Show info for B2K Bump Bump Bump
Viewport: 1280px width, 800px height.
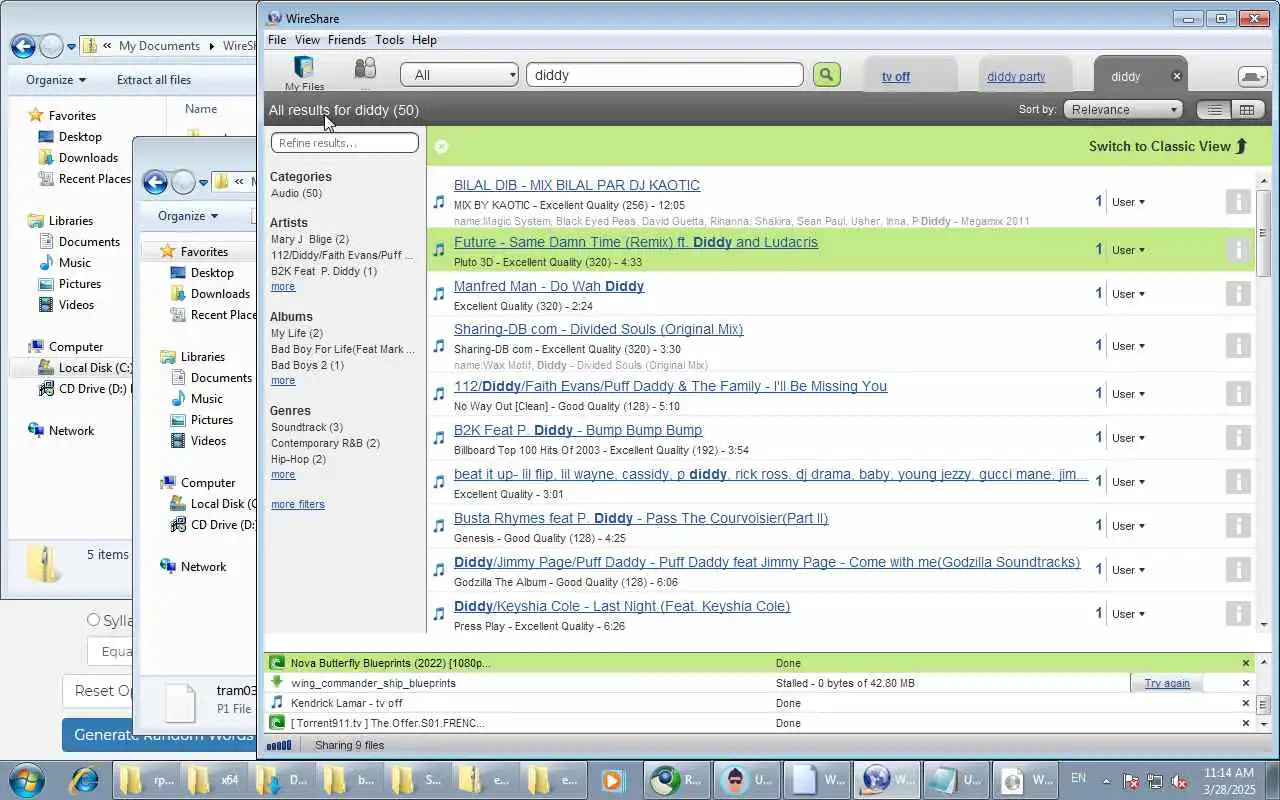1238,438
